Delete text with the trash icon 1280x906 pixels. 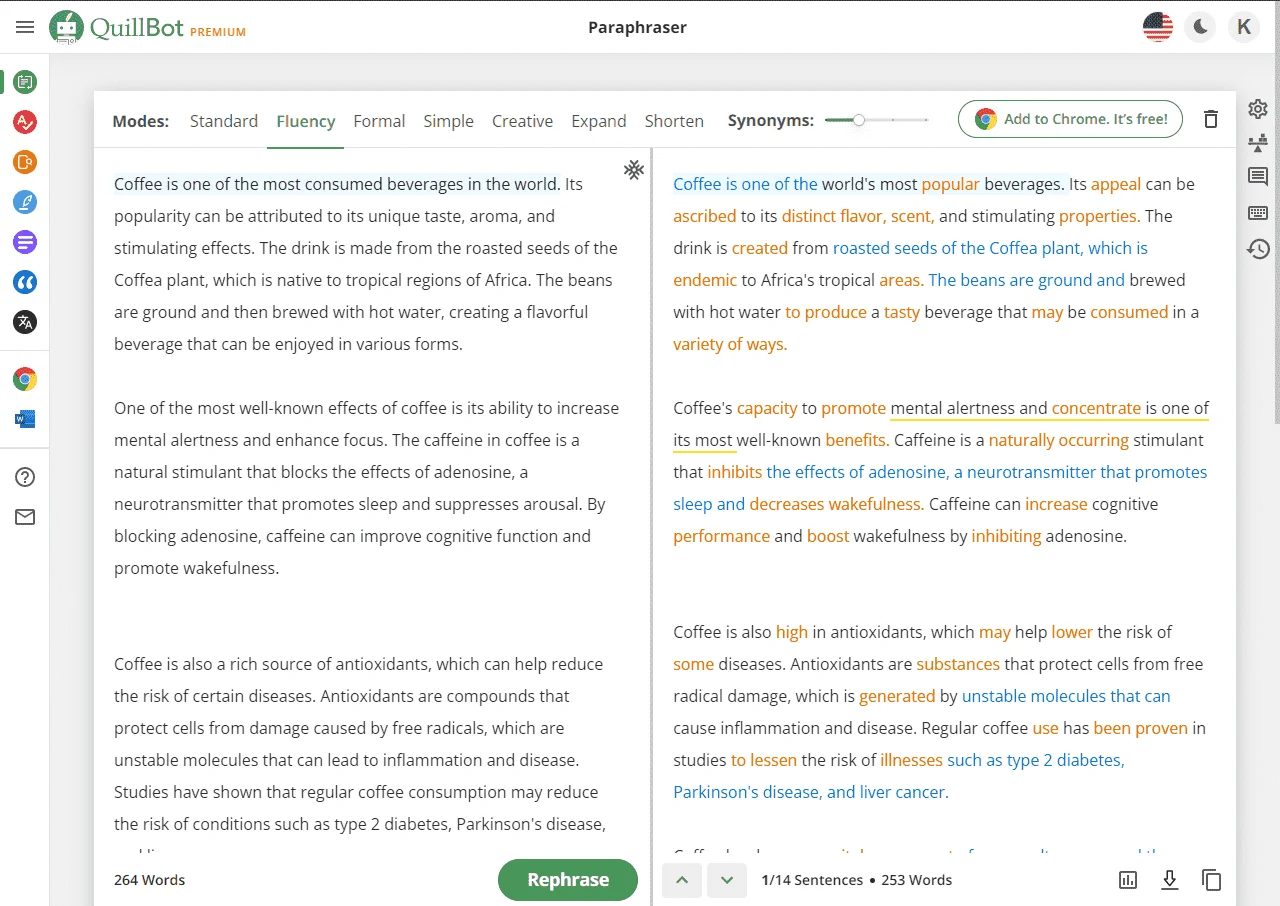click(x=1211, y=119)
